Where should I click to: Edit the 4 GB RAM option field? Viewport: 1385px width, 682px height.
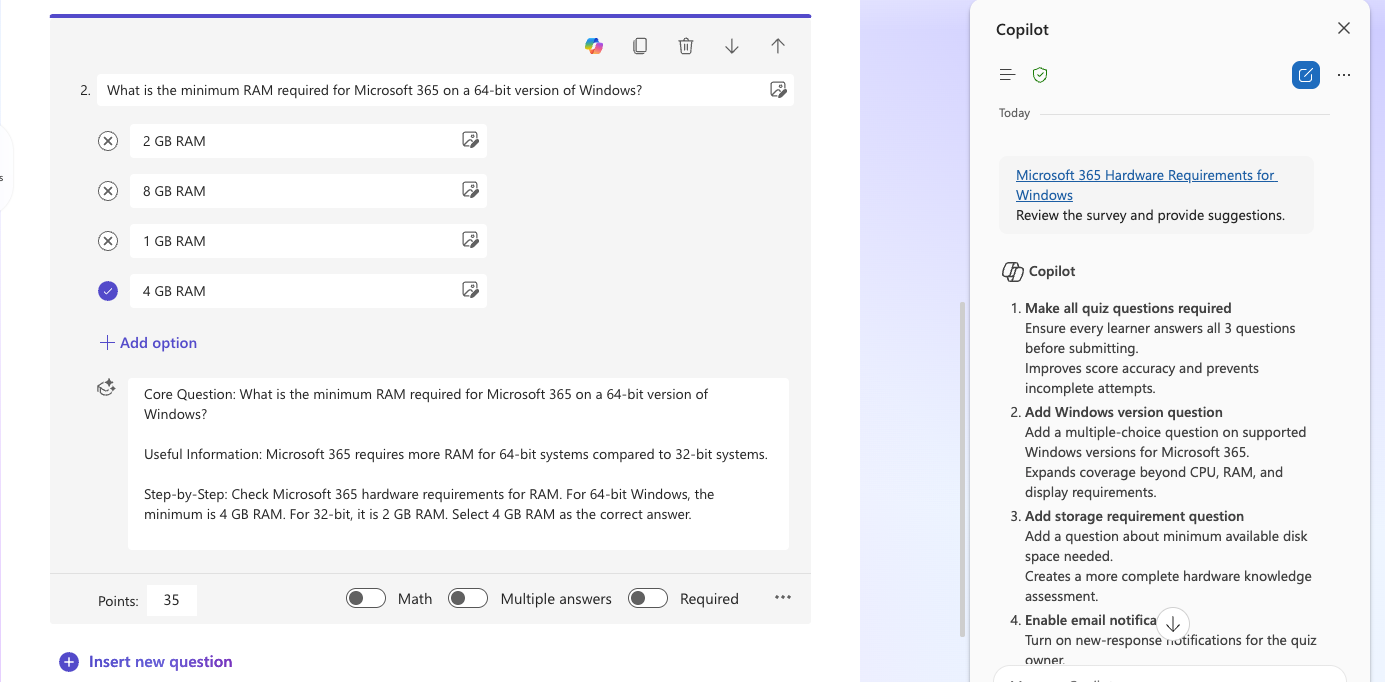tap(308, 291)
